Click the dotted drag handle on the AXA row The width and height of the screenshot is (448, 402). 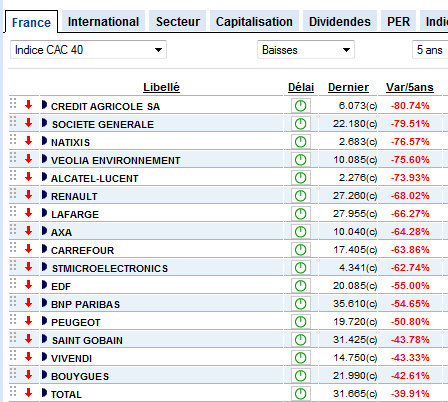pos(13,230)
